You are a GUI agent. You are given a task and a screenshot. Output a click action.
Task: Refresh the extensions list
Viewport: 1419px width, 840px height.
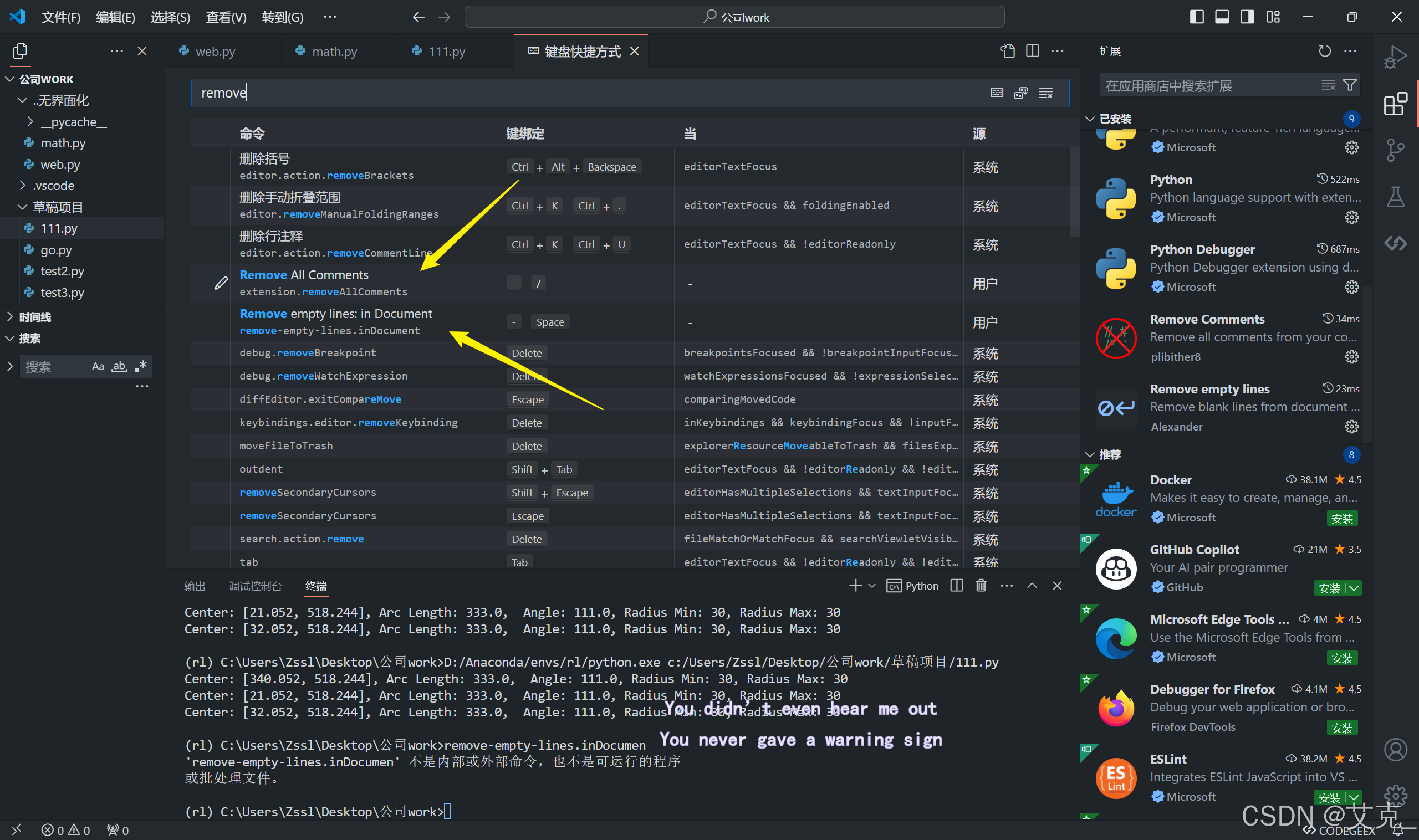click(x=1324, y=51)
